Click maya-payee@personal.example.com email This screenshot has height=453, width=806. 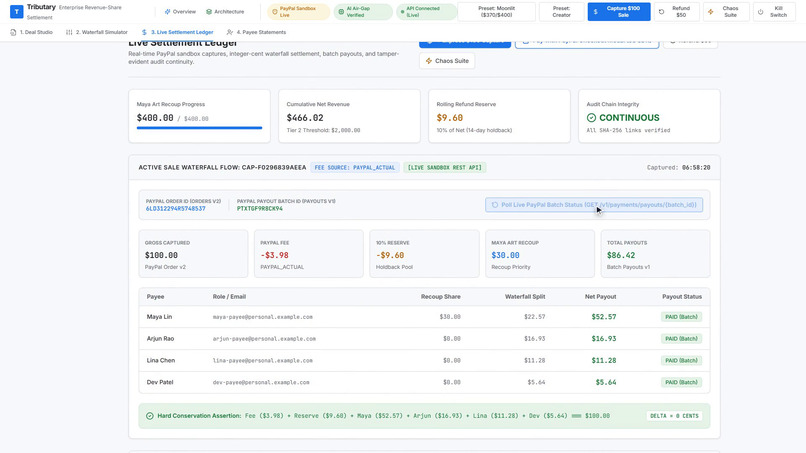pyautogui.click(x=263, y=317)
